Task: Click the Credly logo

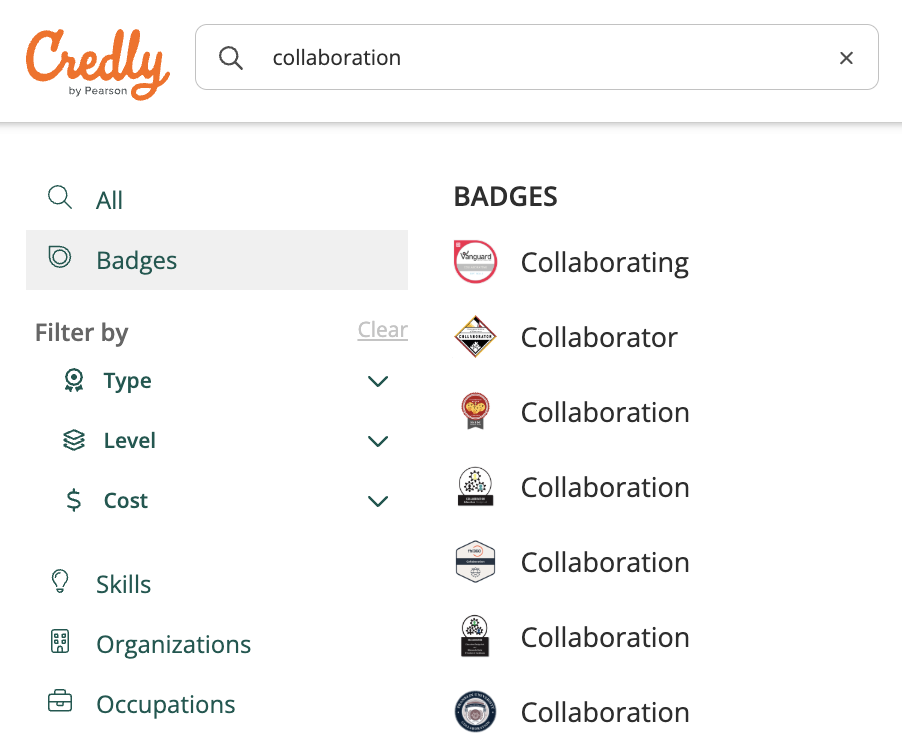Action: pyautogui.click(x=97, y=62)
